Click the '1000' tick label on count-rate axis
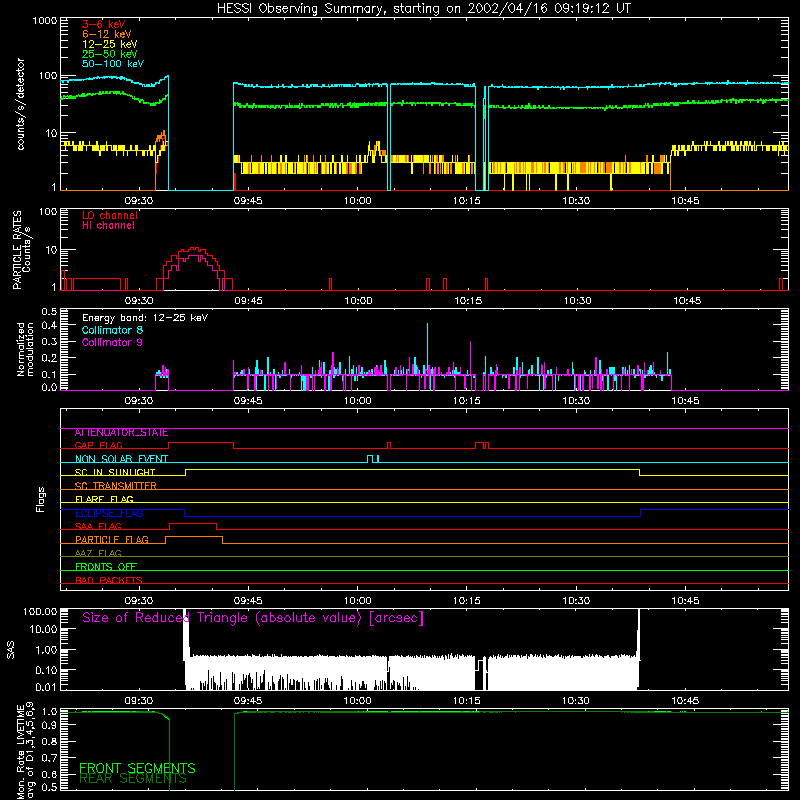 (44, 21)
